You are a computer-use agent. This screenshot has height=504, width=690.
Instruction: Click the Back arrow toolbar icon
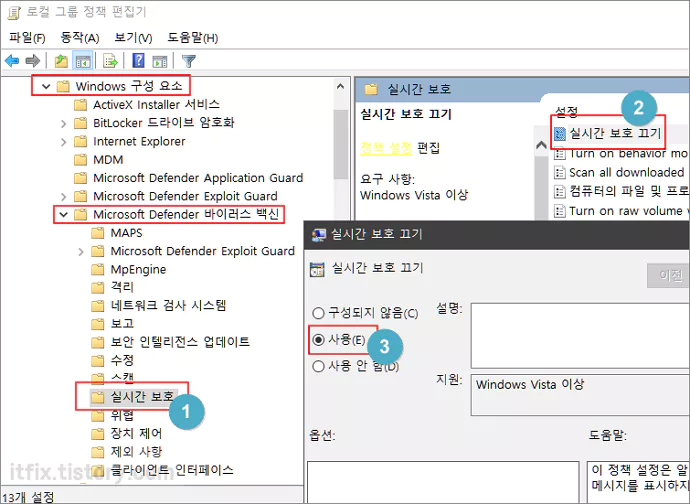(12, 61)
